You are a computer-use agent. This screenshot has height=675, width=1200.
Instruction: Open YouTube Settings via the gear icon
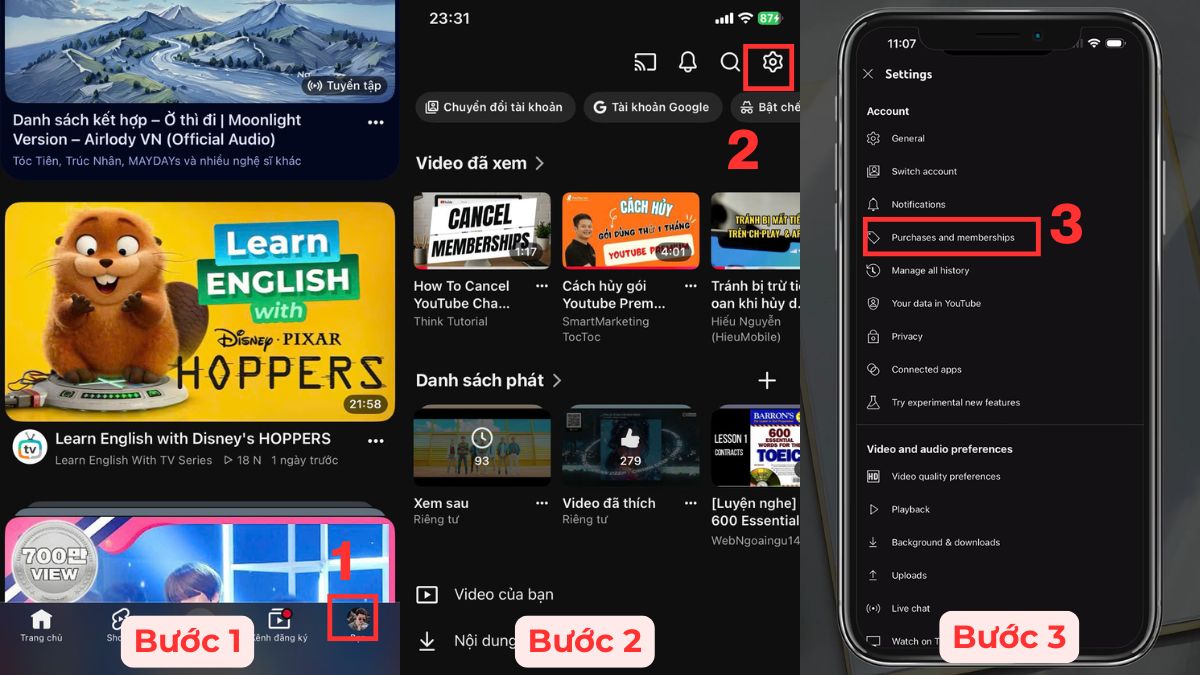pyautogui.click(x=768, y=62)
